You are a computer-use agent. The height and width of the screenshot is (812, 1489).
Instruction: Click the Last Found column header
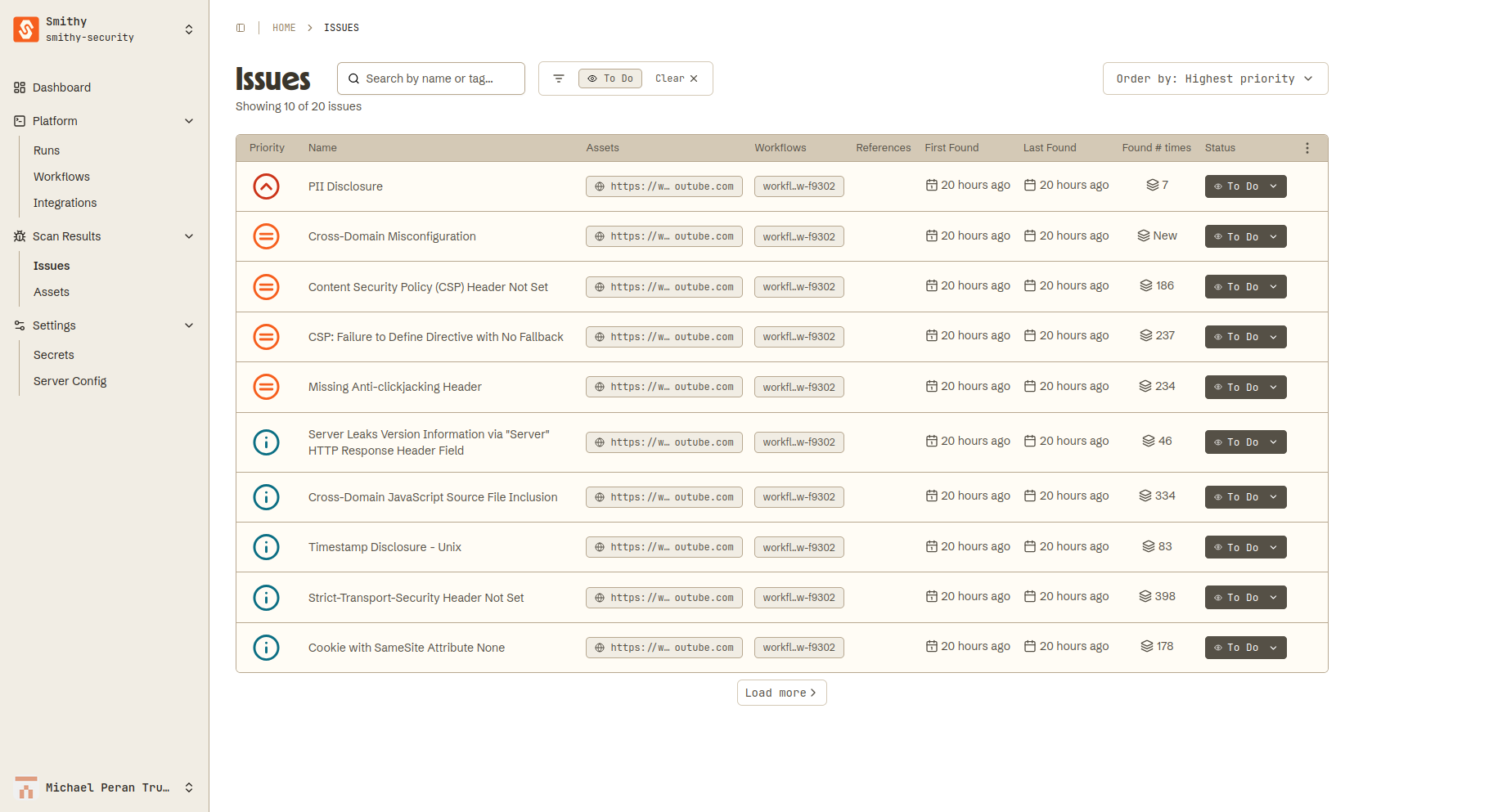tap(1050, 148)
